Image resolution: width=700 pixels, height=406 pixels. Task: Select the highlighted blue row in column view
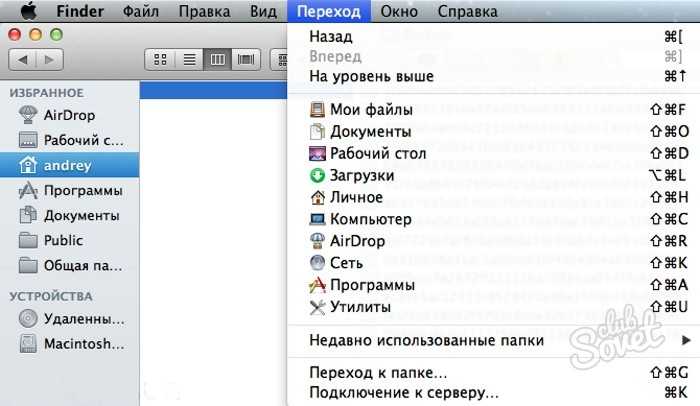tap(213, 90)
